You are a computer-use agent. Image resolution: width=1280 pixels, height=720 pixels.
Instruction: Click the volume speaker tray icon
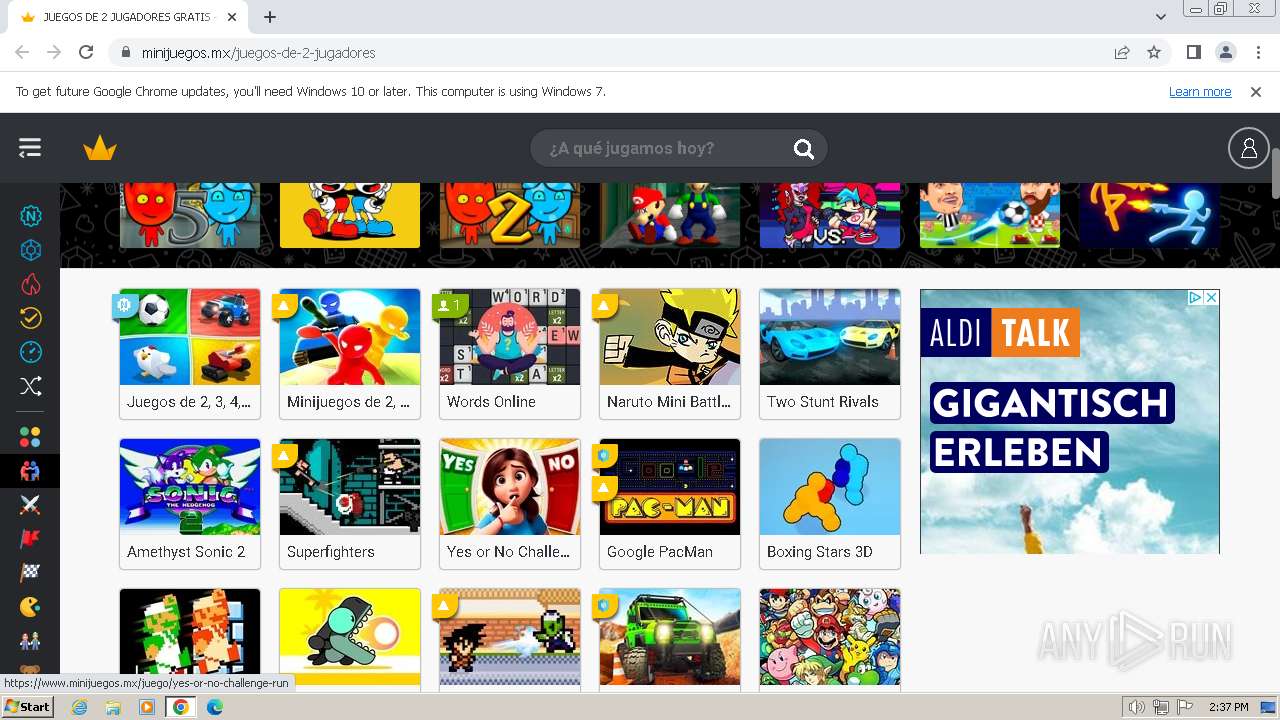1137,707
